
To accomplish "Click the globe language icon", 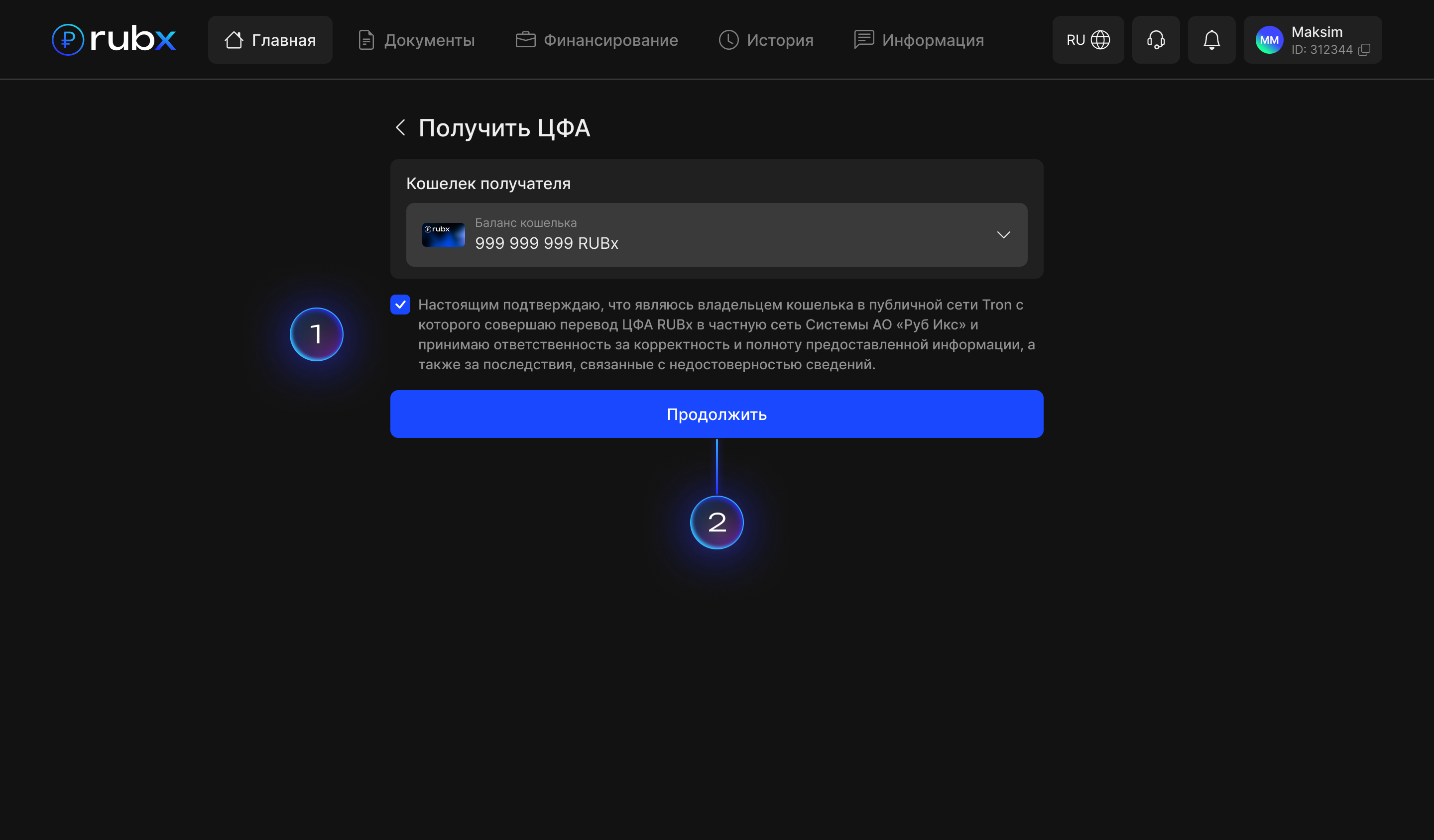I will (x=1100, y=40).
